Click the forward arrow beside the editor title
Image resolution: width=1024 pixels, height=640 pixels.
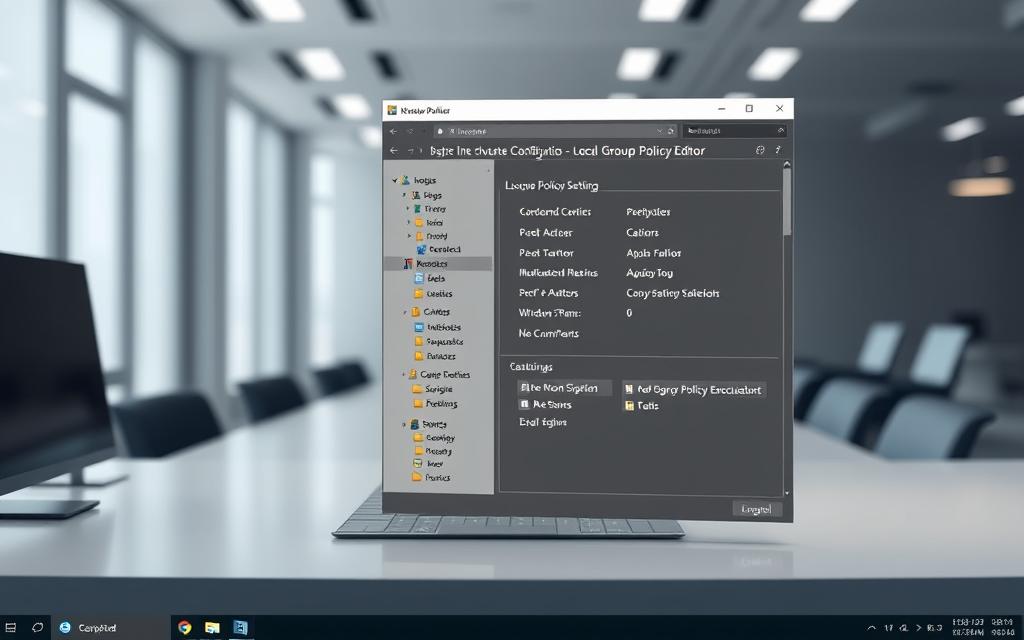[411, 151]
